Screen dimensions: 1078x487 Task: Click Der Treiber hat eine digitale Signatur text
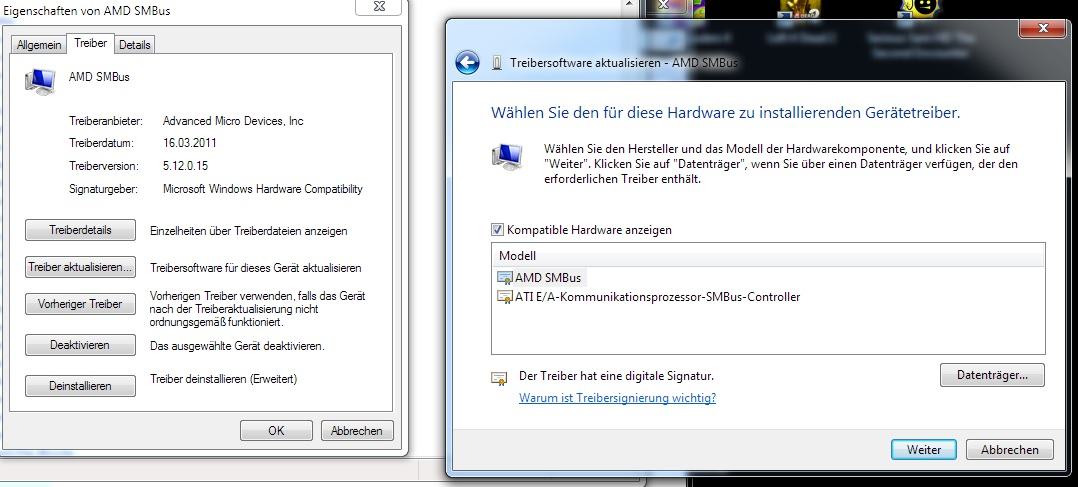(616, 376)
